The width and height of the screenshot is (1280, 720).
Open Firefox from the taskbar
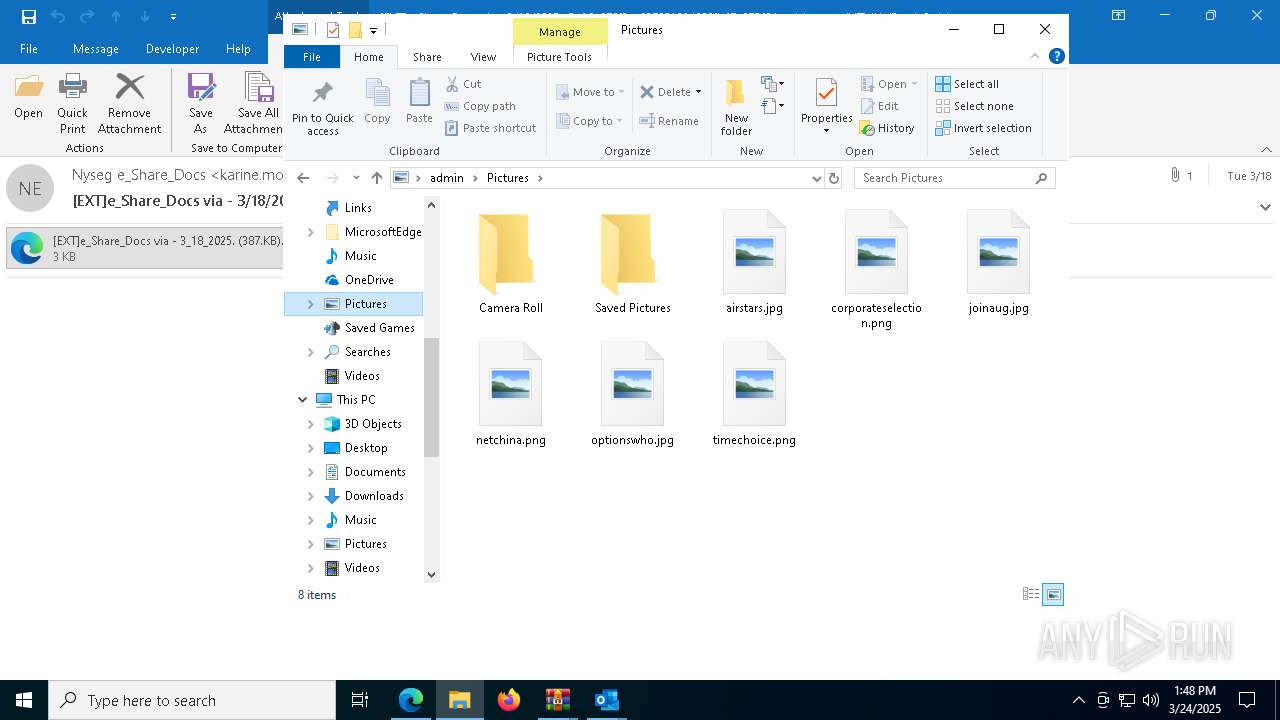tap(509, 700)
